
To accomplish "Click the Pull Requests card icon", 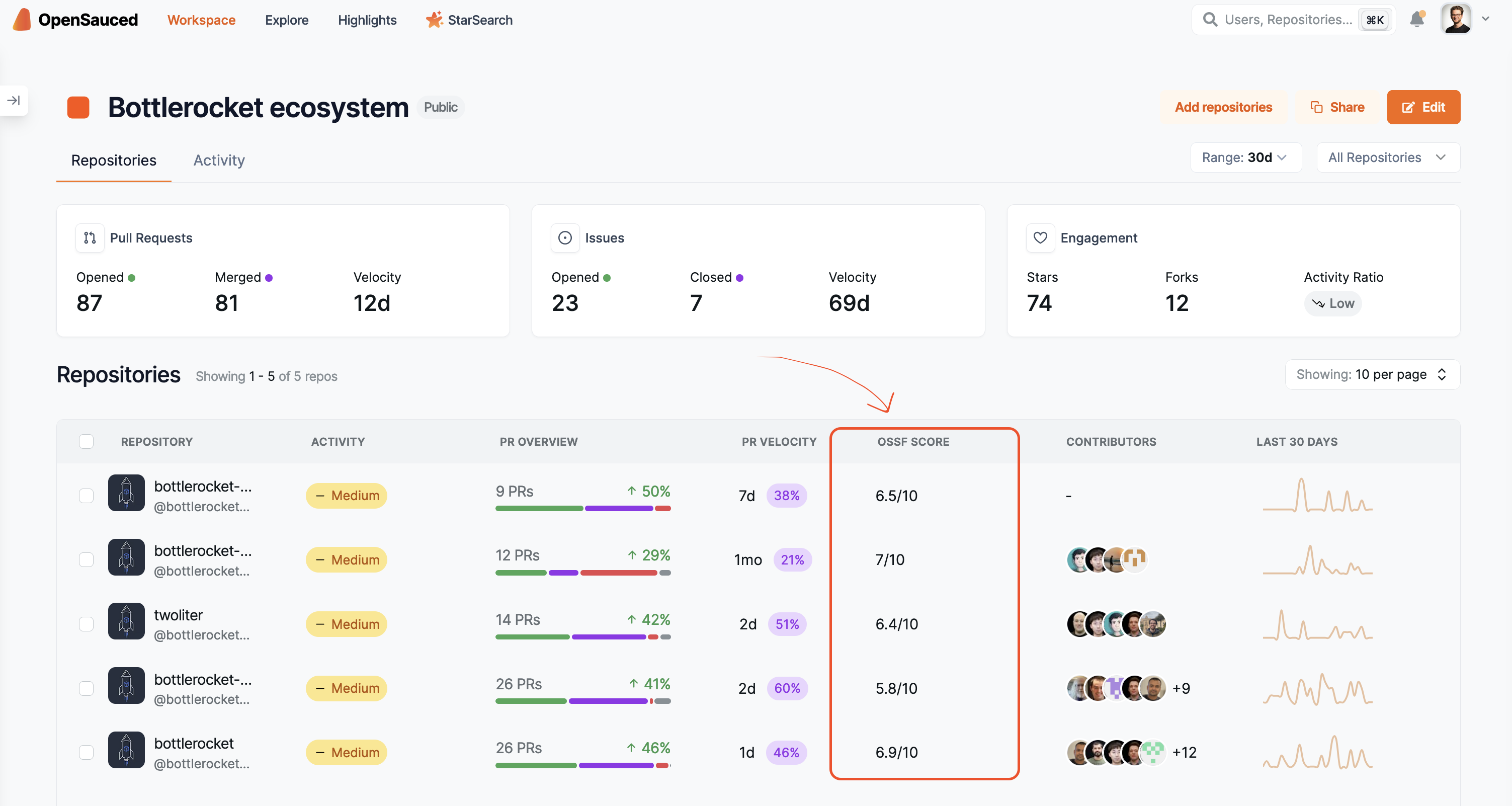I will point(90,238).
